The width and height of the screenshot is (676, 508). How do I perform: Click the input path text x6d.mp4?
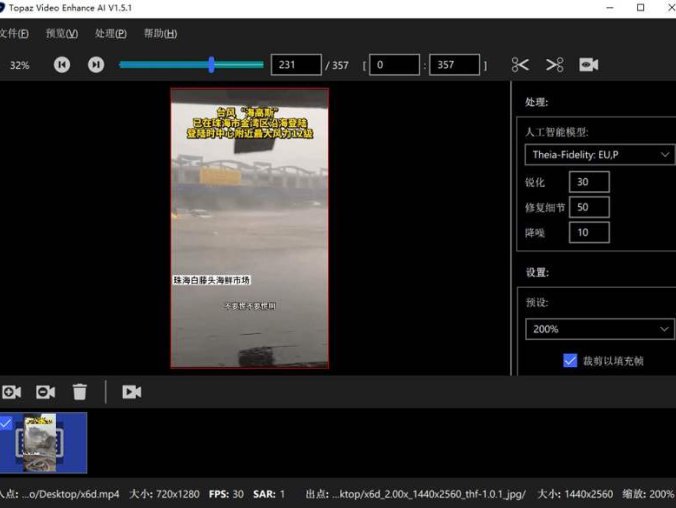pyautogui.click(x=70, y=494)
